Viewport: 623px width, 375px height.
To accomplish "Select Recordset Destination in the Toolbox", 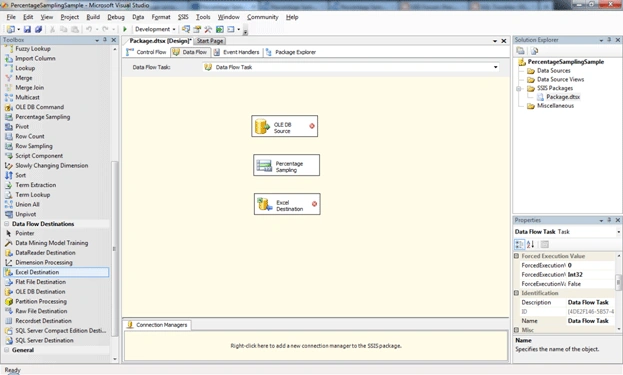I will point(43,321).
